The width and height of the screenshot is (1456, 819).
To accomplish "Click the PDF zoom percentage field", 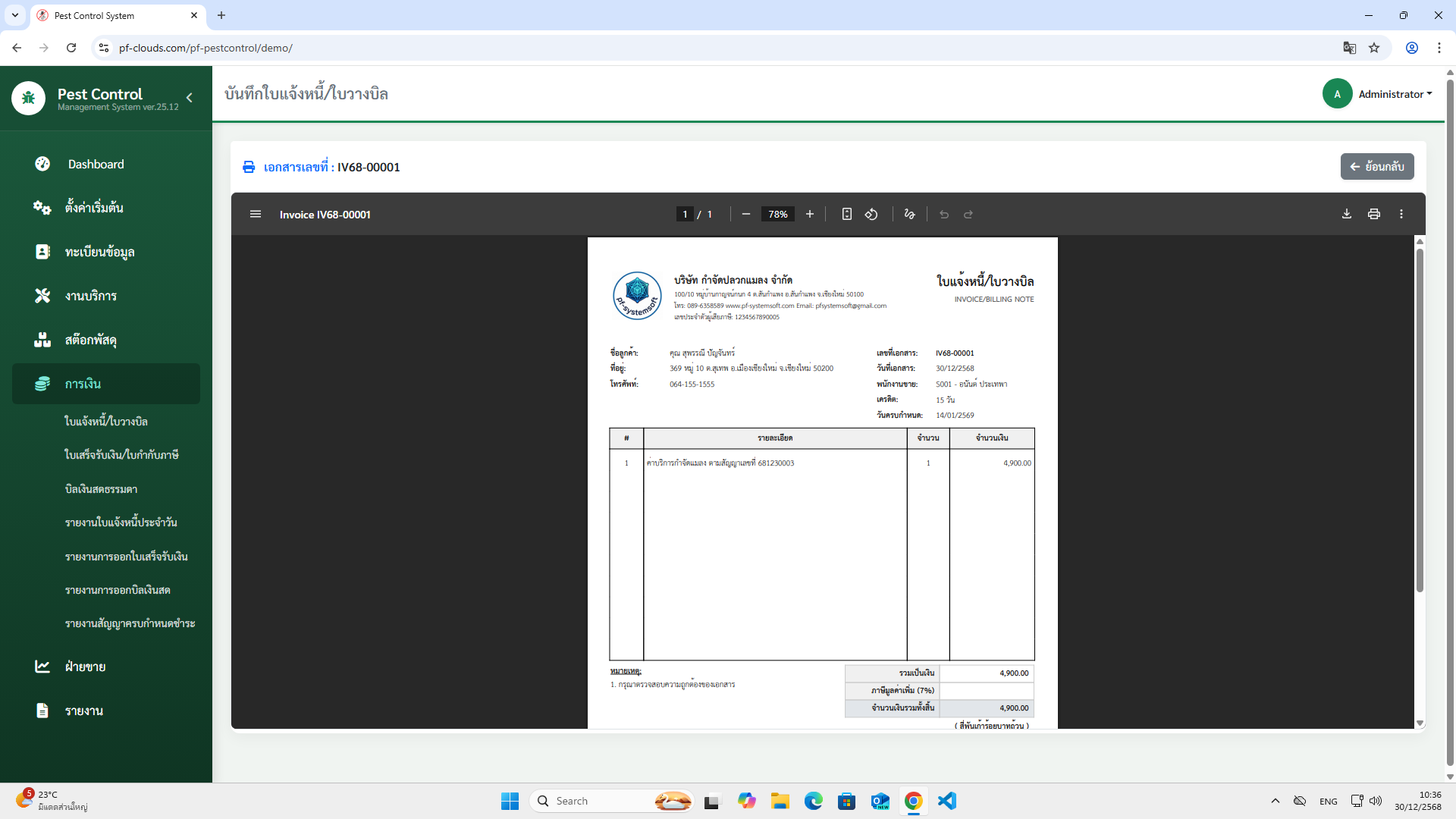I will click(x=777, y=214).
